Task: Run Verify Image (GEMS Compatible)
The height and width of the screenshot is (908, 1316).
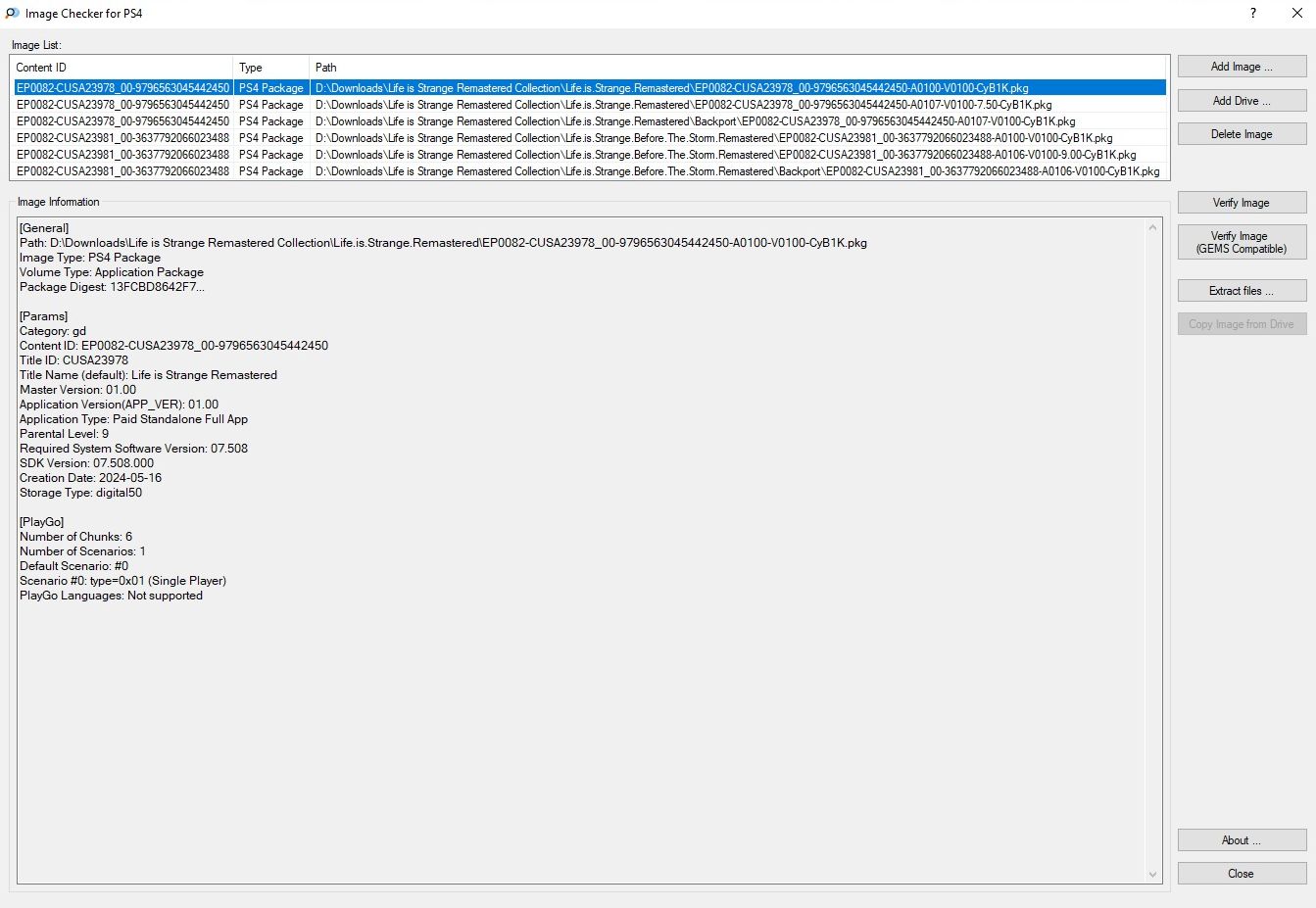Action: (1242, 242)
